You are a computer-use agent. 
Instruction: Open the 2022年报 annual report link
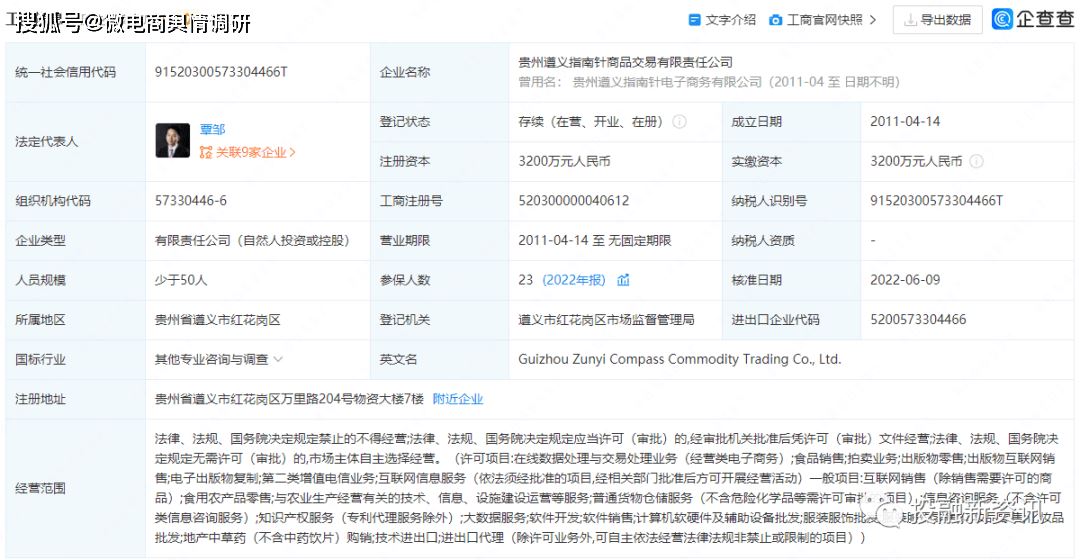[x=573, y=280]
